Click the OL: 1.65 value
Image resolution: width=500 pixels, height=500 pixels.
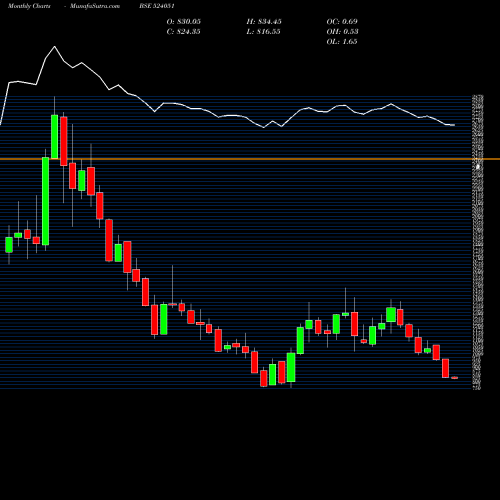pyautogui.click(x=342, y=42)
